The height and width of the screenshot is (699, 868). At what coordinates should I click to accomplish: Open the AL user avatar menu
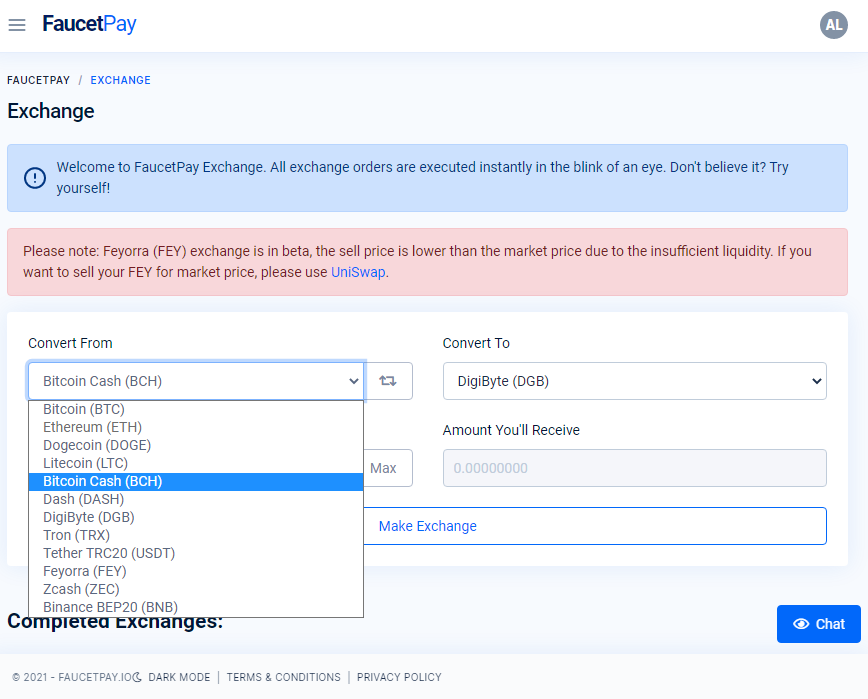(x=834, y=25)
